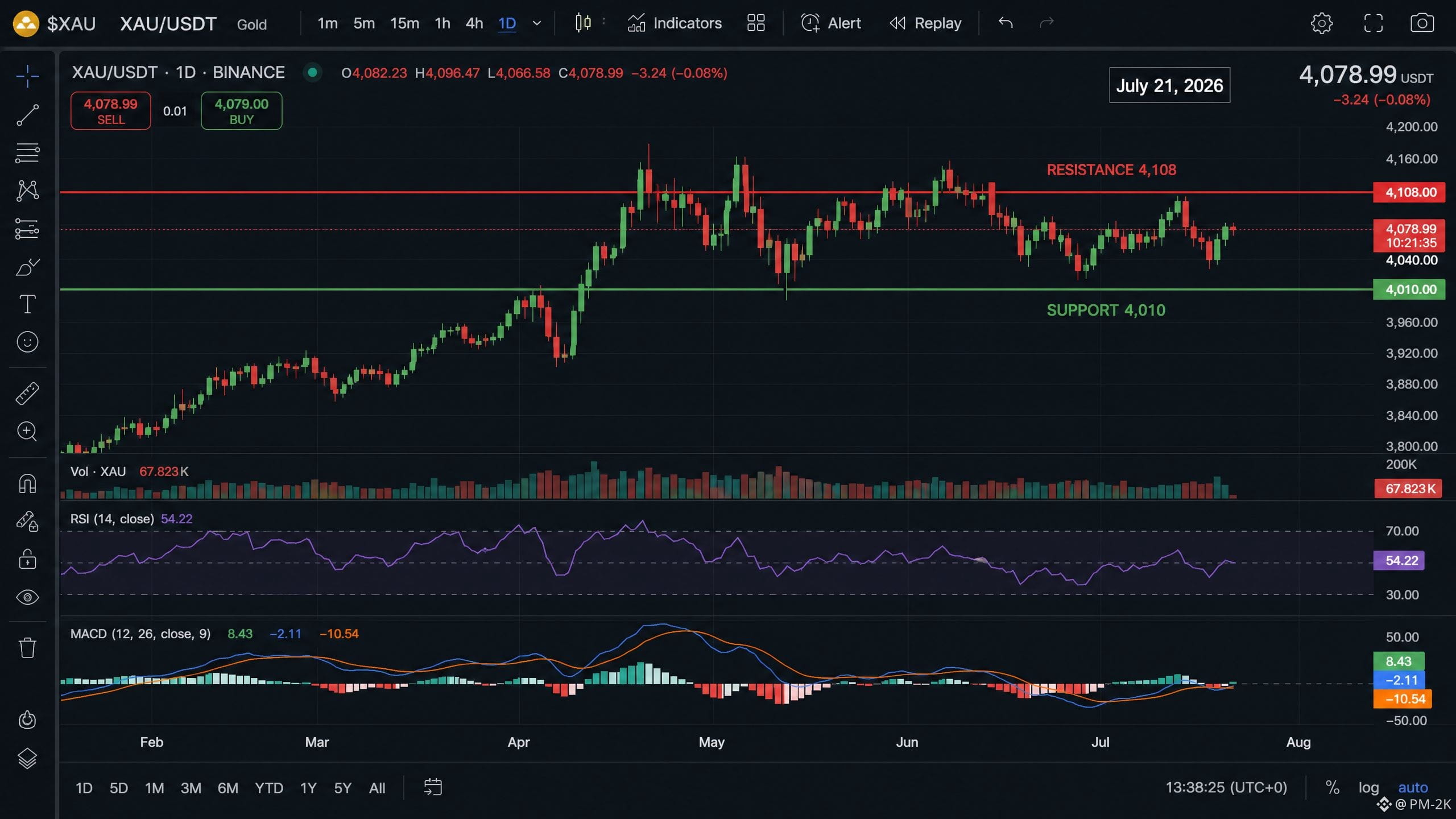This screenshot has width=1456, height=819.
Task: Open the candlestick chart type dropdown
Action: pyautogui.click(x=583, y=23)
